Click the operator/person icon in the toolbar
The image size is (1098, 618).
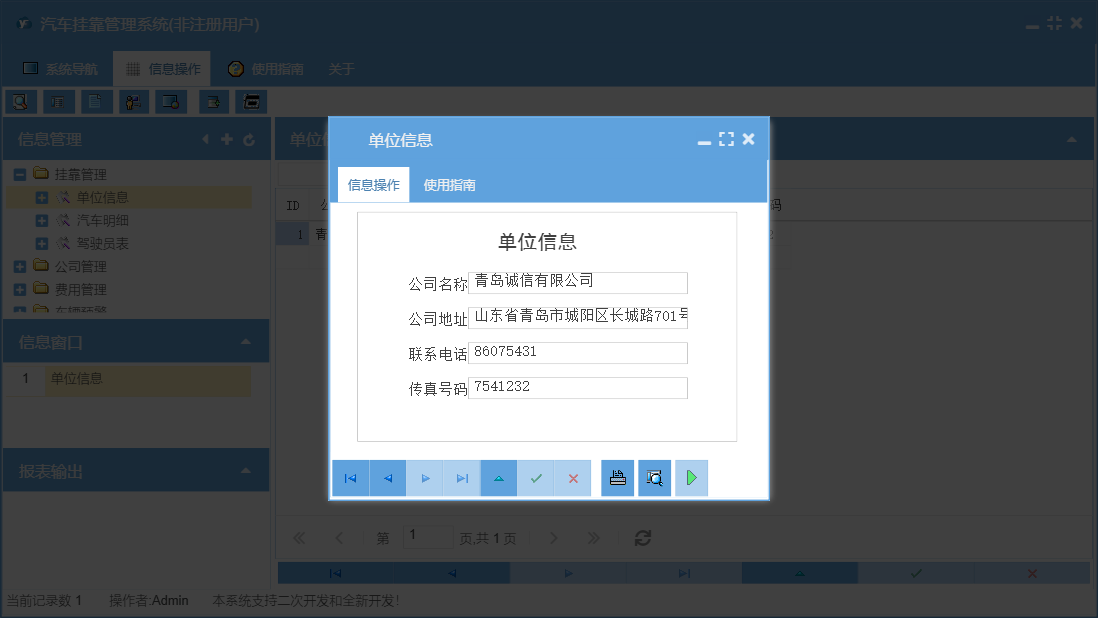coord(133,101)
